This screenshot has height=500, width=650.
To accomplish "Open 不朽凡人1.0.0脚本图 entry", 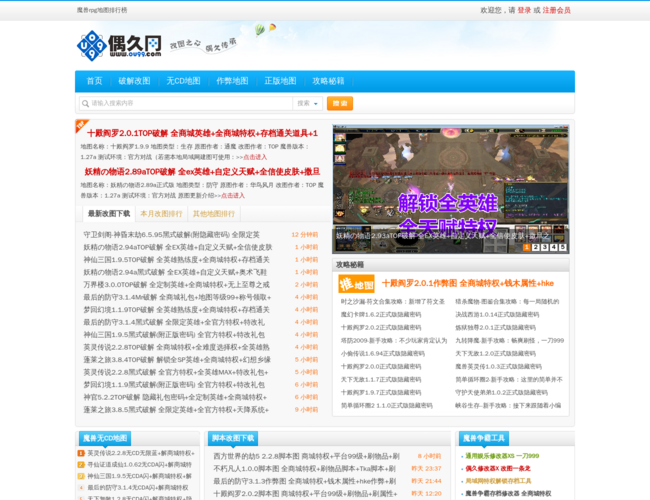I will coord(304,468).
